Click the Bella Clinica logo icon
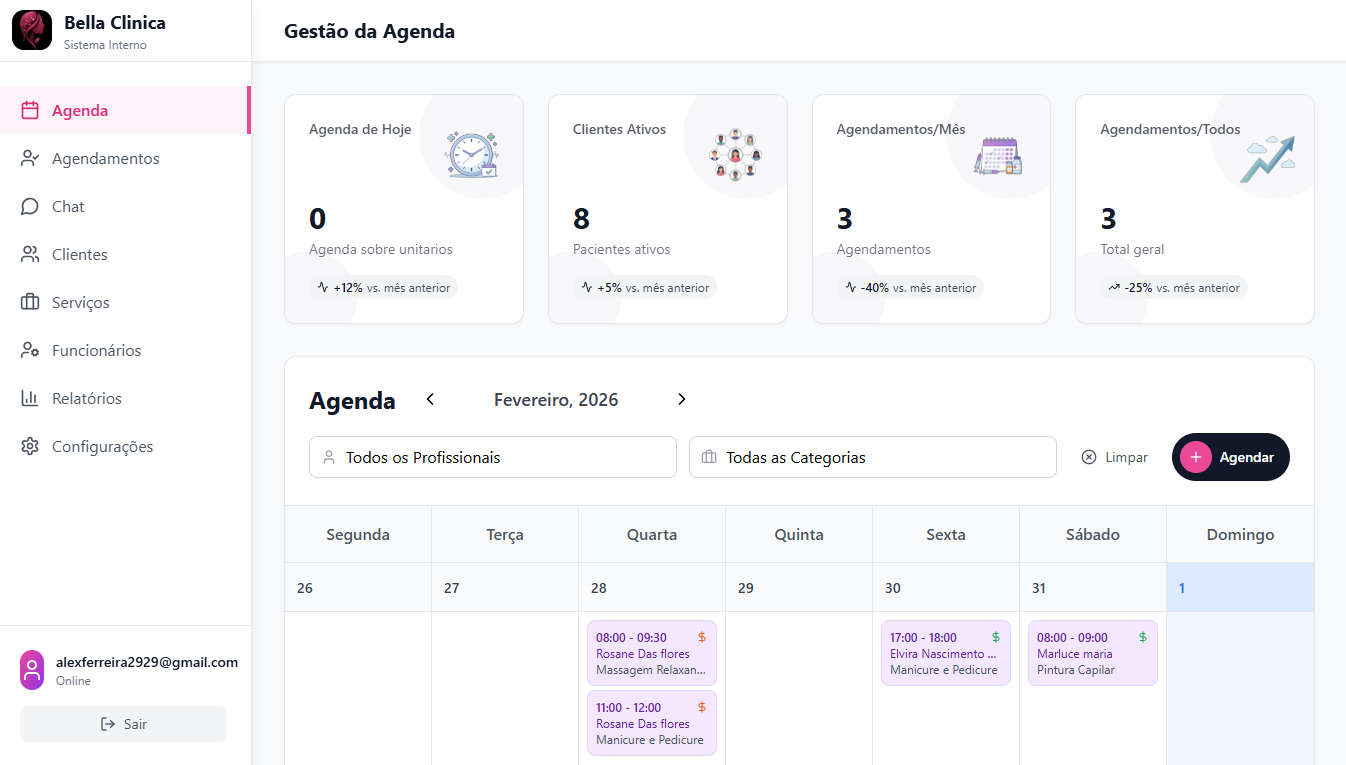Screen dimensions: 1346x765 (32, 30)
